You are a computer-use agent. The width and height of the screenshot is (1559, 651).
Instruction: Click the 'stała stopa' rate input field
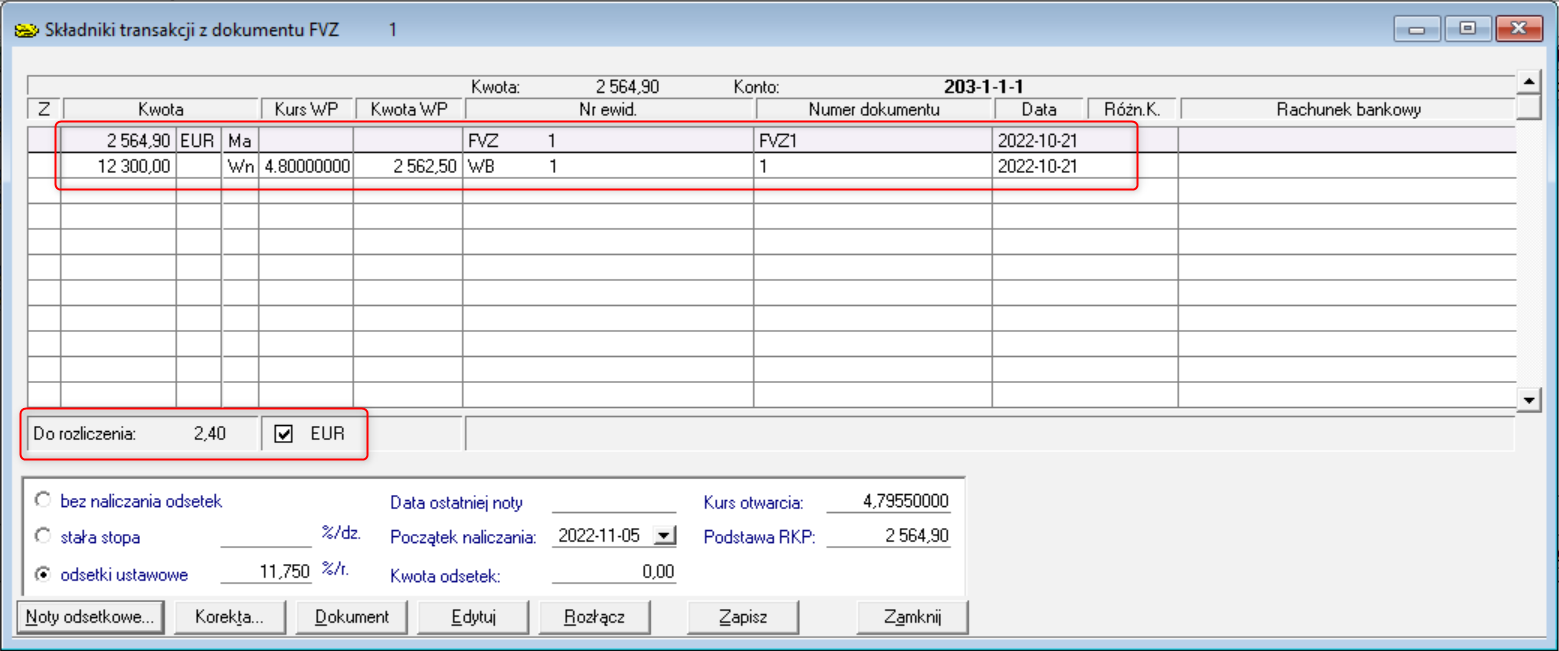point(266,536)
